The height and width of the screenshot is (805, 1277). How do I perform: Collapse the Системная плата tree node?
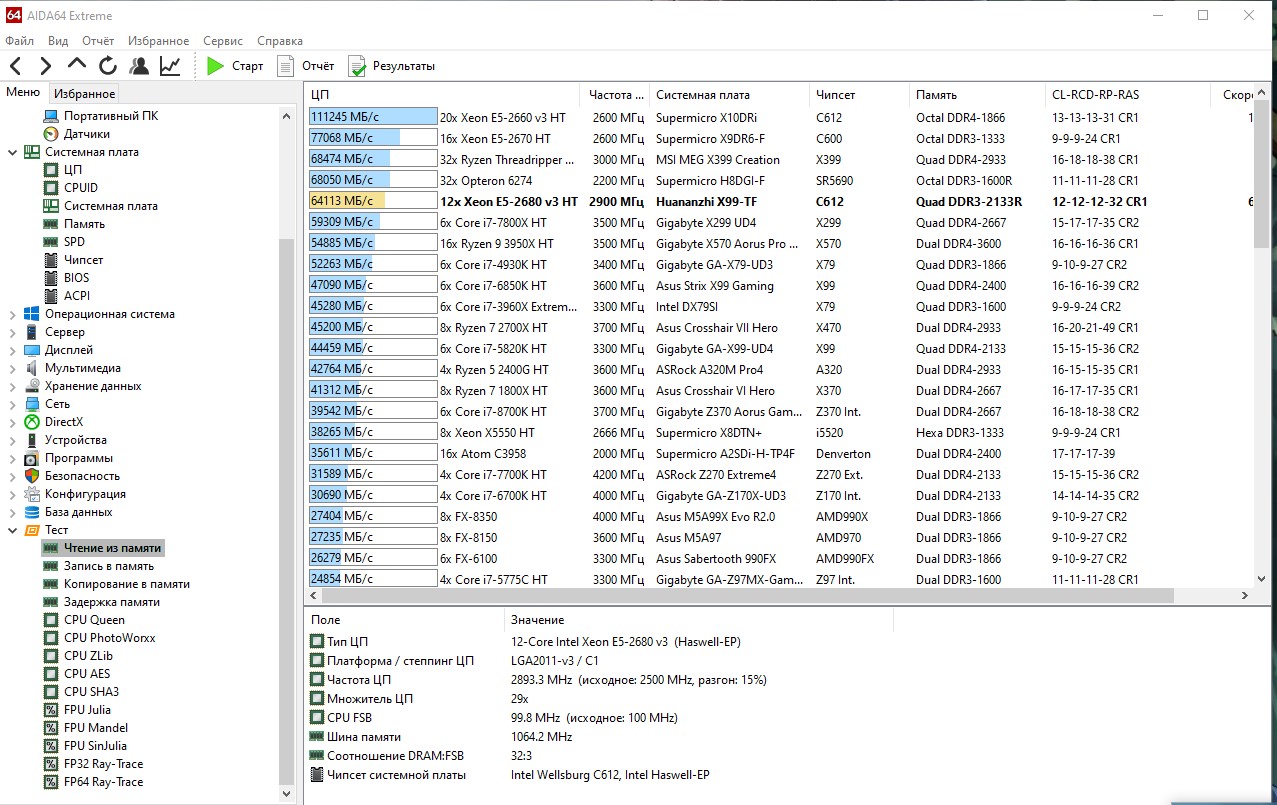point(13,152)
